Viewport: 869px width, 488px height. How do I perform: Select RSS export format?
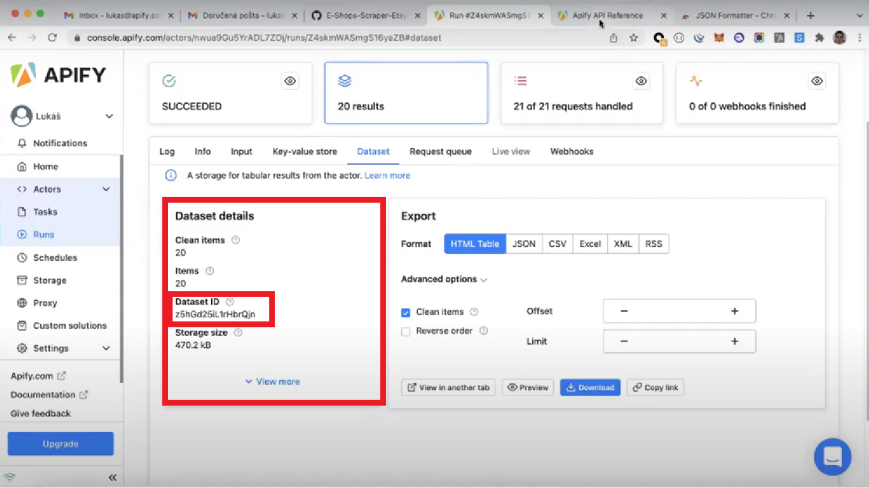point(653,244)
